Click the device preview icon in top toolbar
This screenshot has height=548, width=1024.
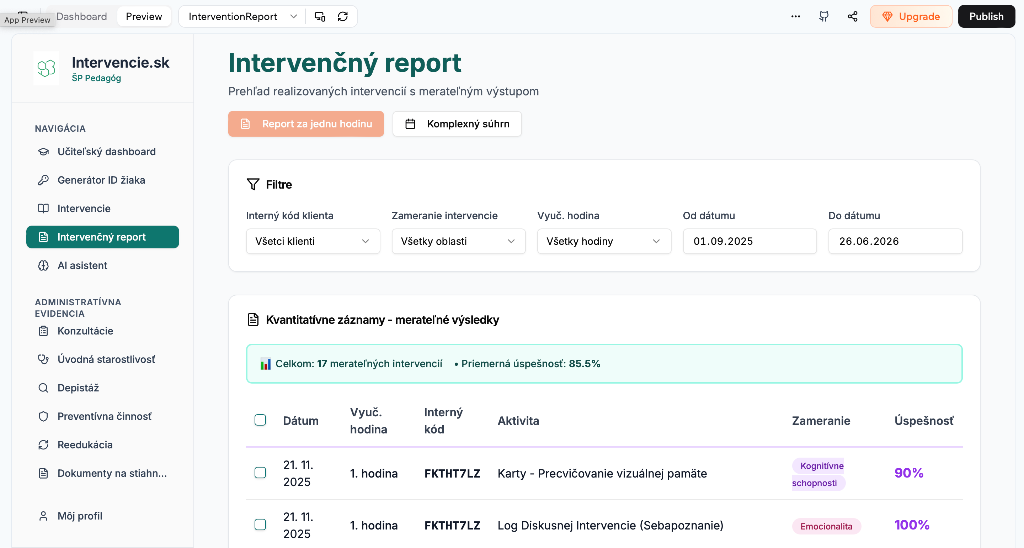(320, 16)
